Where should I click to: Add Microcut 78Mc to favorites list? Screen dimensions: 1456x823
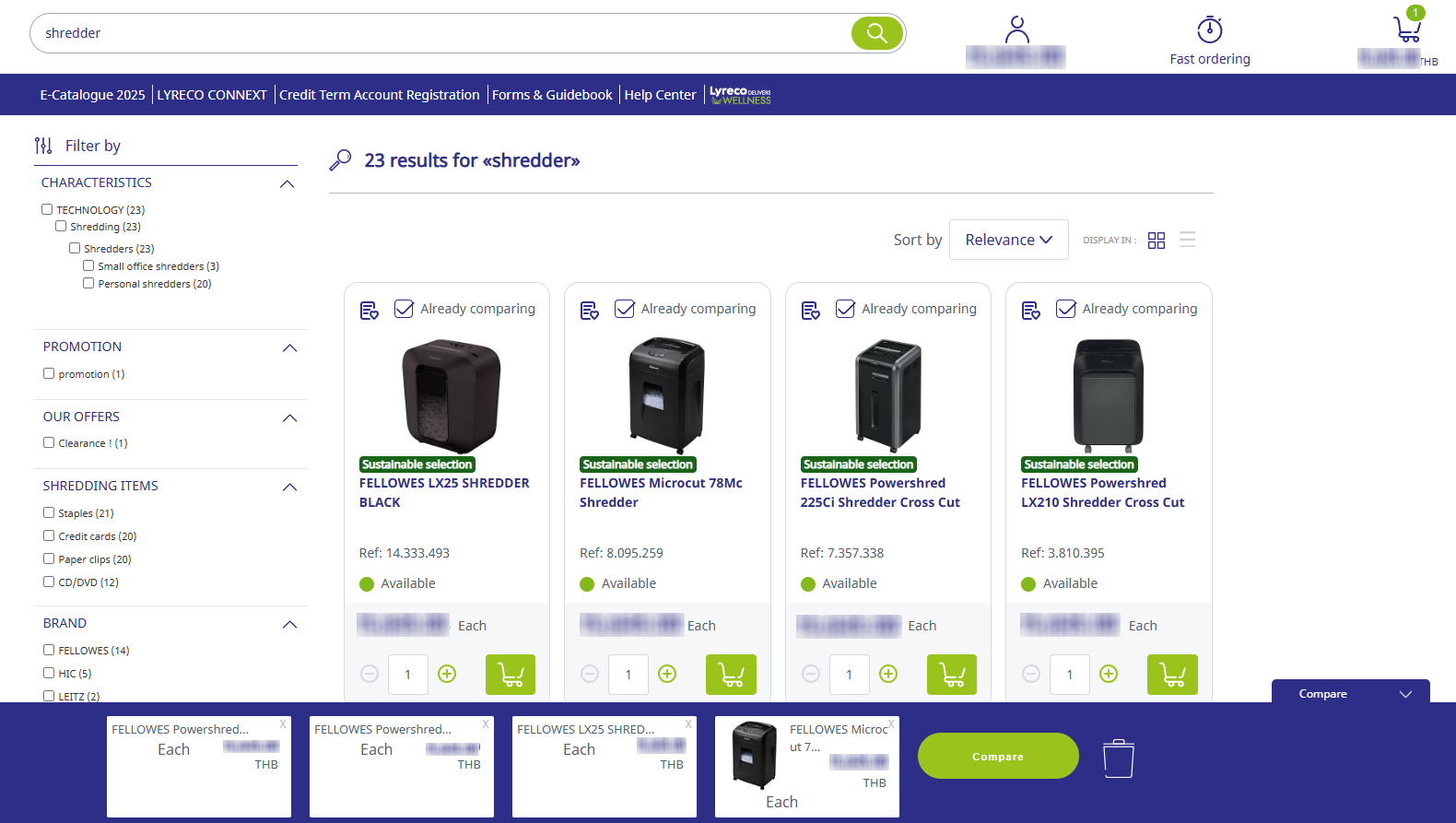click(590, 311)
